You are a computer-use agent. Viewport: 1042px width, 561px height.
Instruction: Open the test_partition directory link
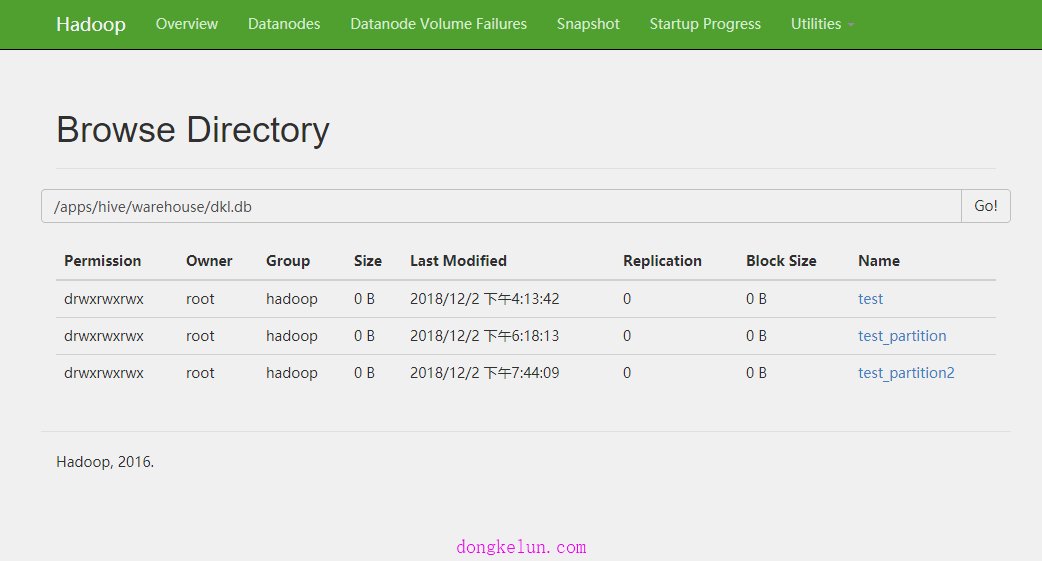tap(902, 336)
